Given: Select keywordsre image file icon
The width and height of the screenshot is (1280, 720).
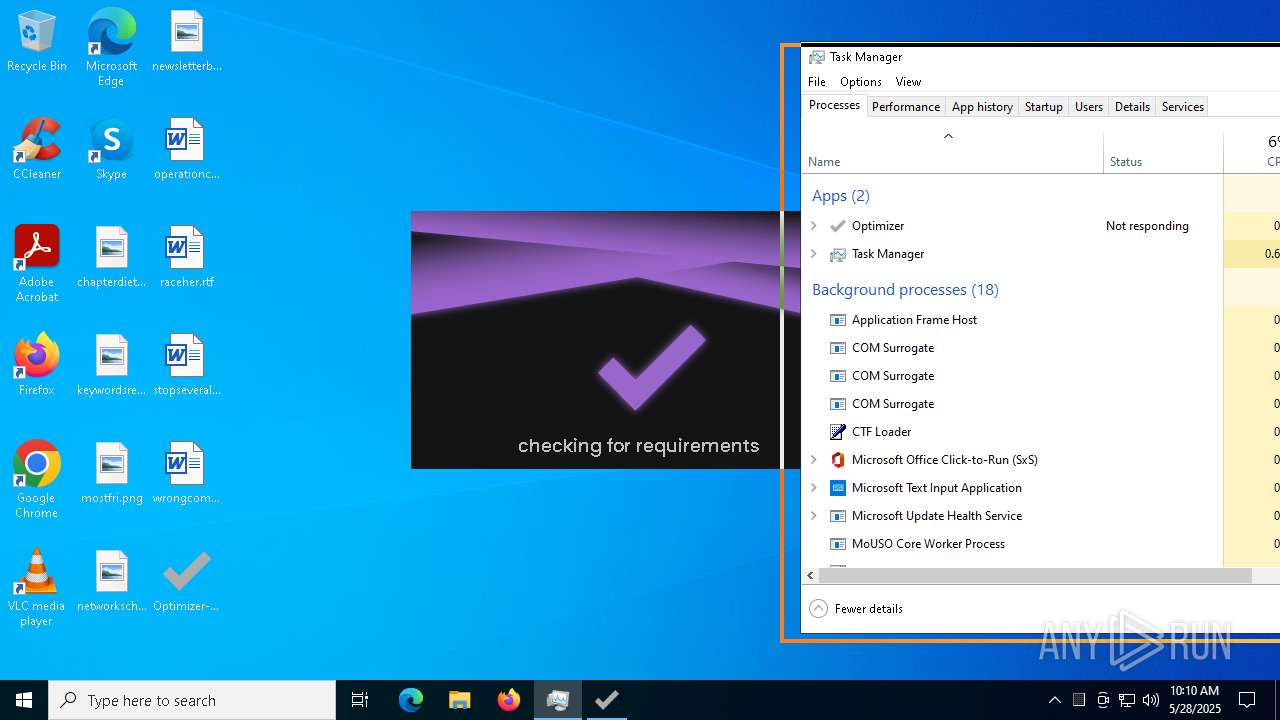Looking at the screenshot, I should (x=112, y=366).
